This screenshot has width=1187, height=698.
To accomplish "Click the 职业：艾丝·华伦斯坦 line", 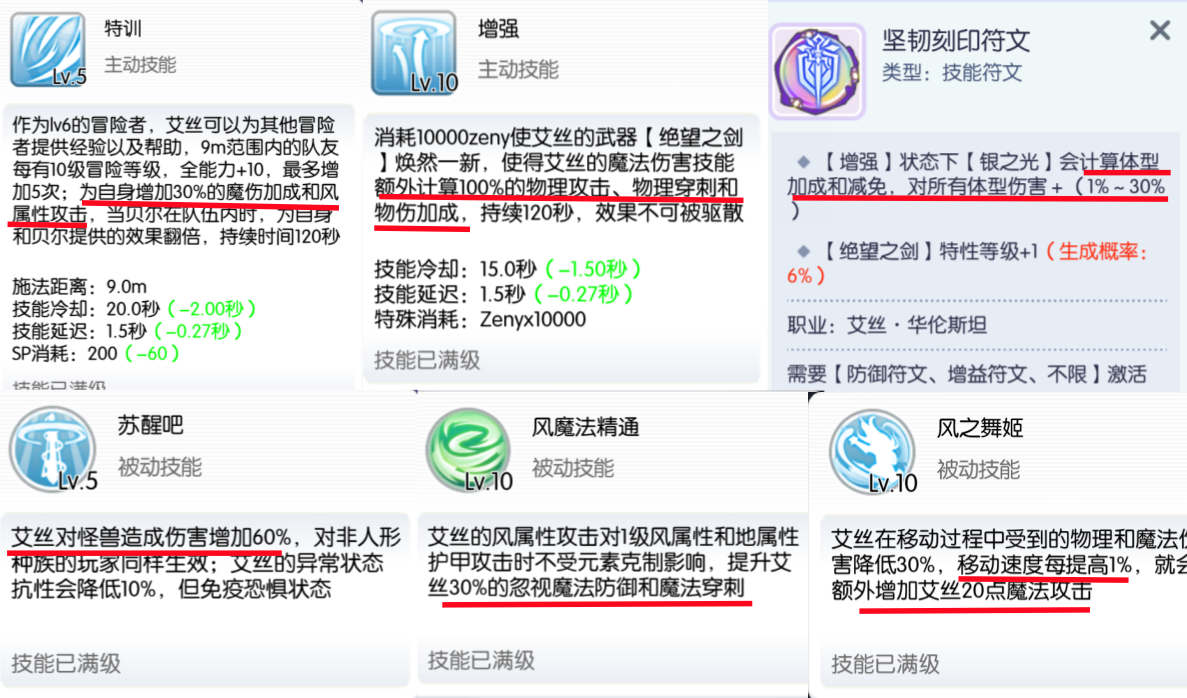I will coord(886,326).
